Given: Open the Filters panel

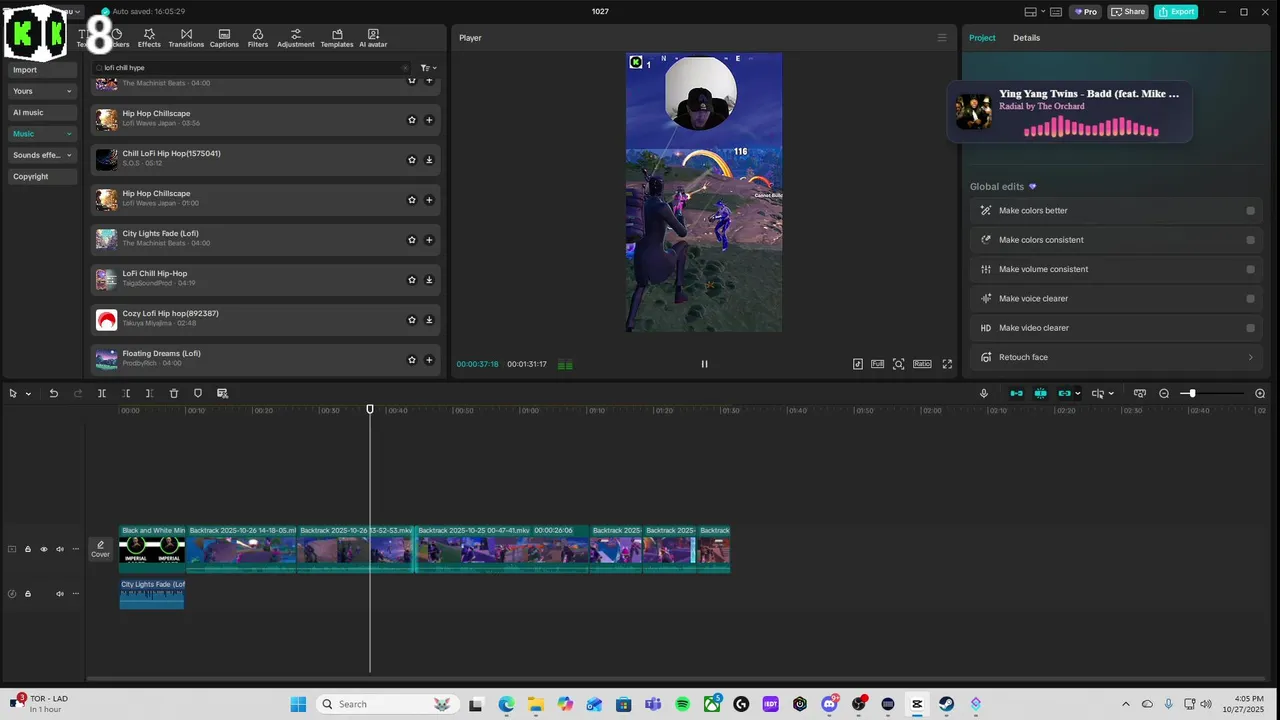Looking at the screenshot, I should pyautogui.click(x=258, y=38).
